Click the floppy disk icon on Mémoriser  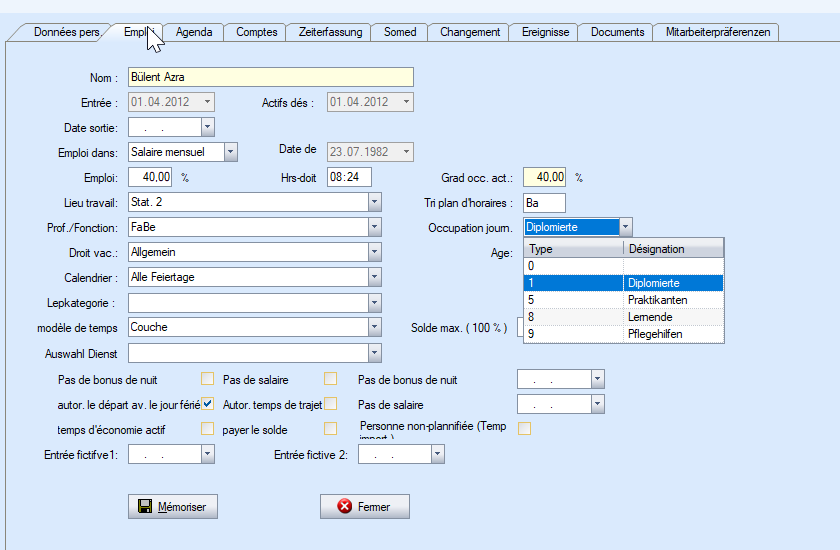click(144, 507)
